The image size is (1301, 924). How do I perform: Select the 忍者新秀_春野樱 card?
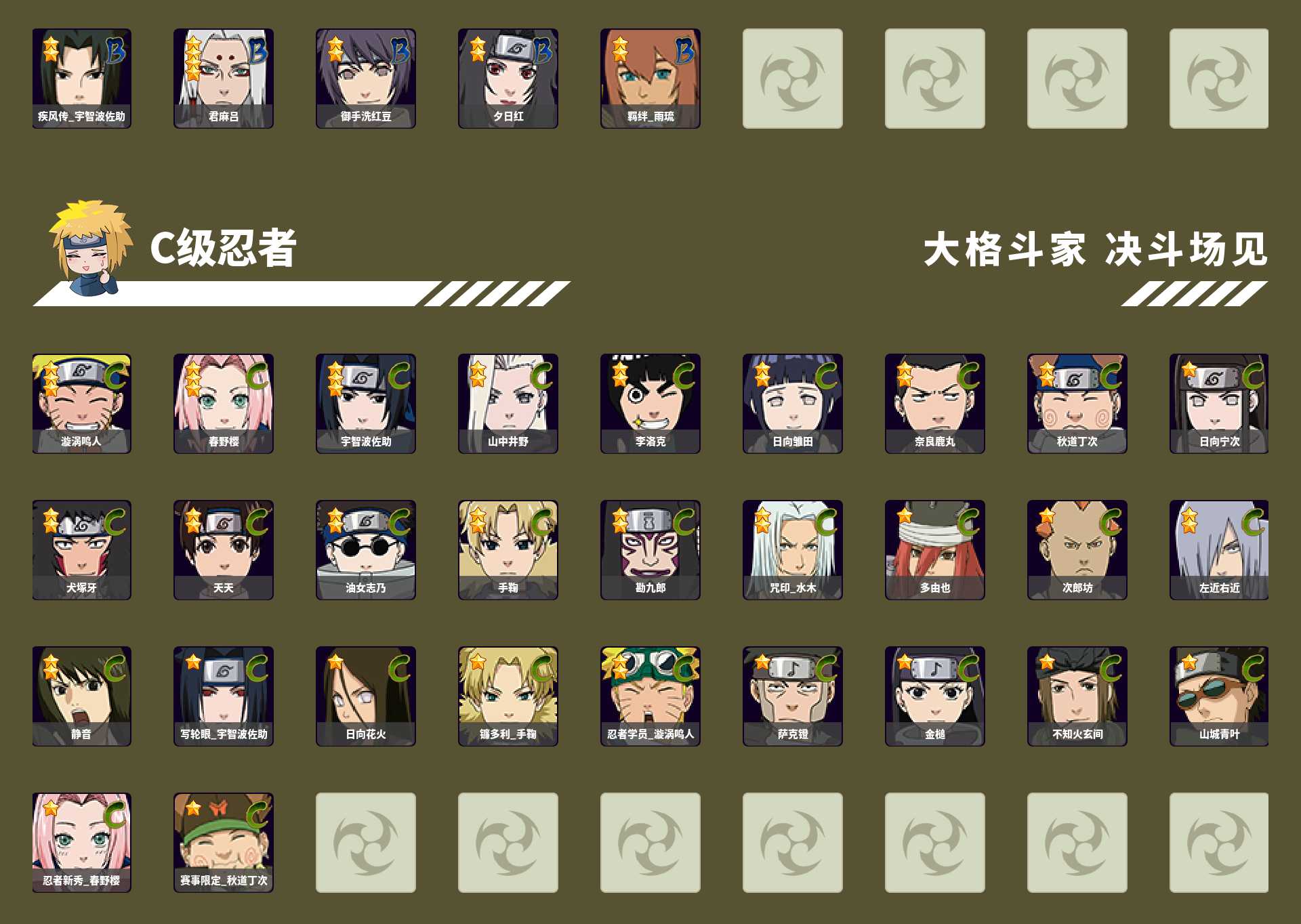pyautogui.click(x=81, y=843)
